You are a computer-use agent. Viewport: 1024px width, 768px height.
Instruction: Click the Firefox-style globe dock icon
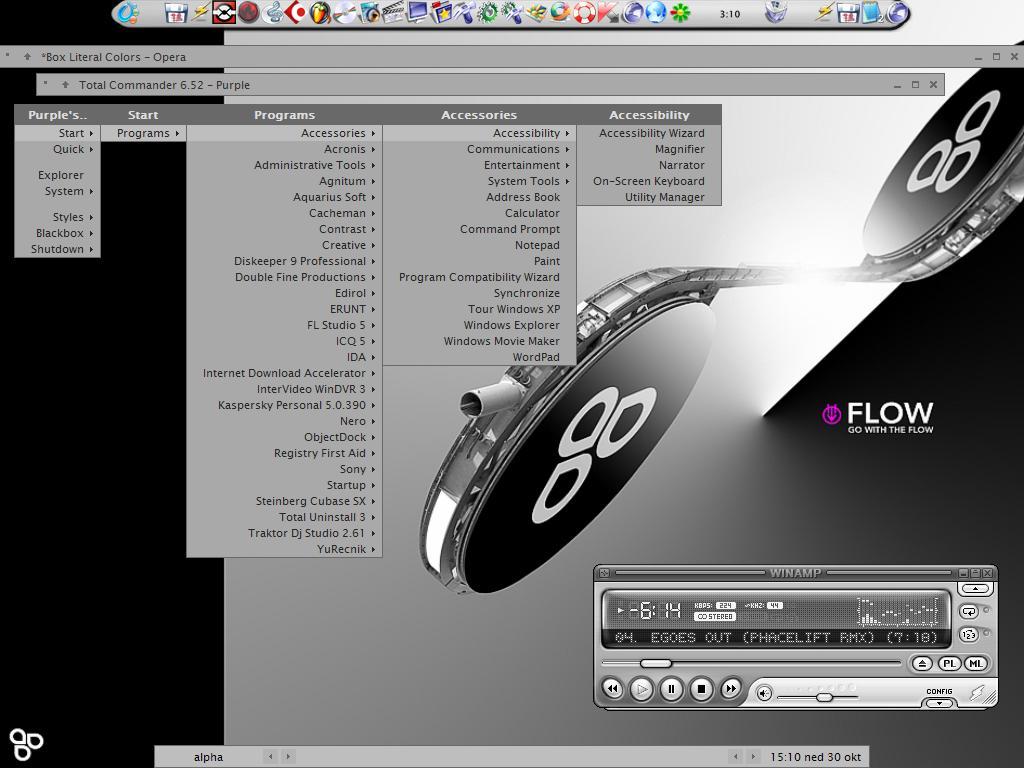(560, 13)
